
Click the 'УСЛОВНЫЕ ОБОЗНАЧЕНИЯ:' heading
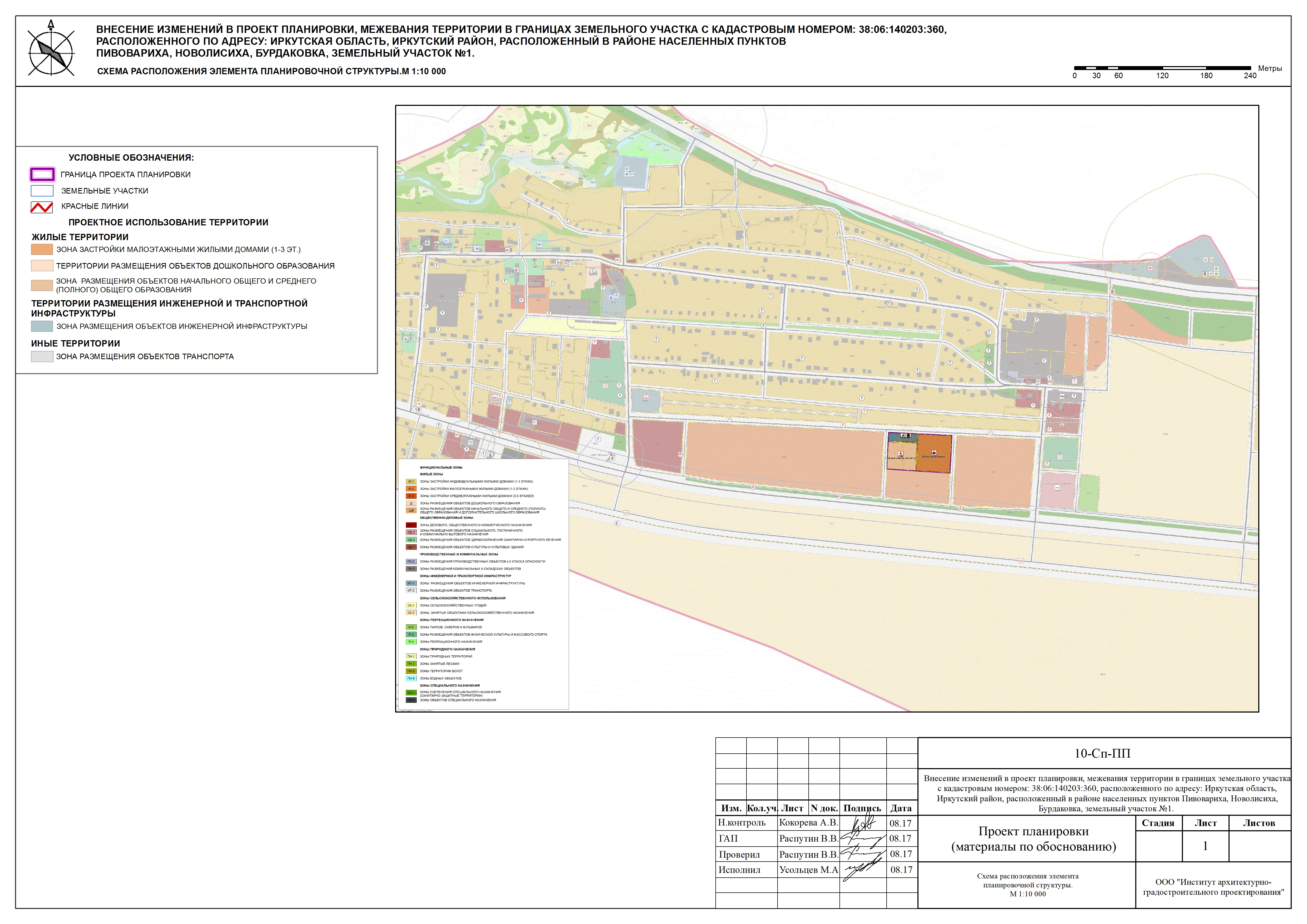tap(131, 158)
